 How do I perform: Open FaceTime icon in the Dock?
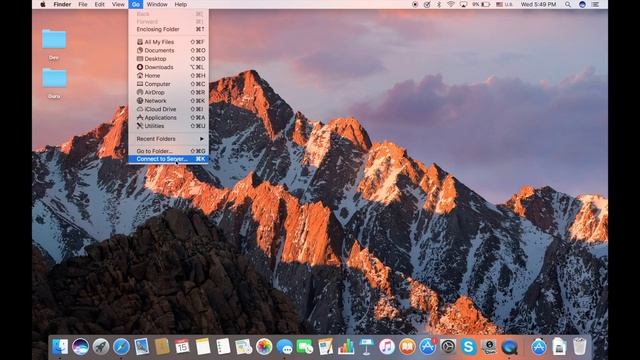[x=305, y=347]
